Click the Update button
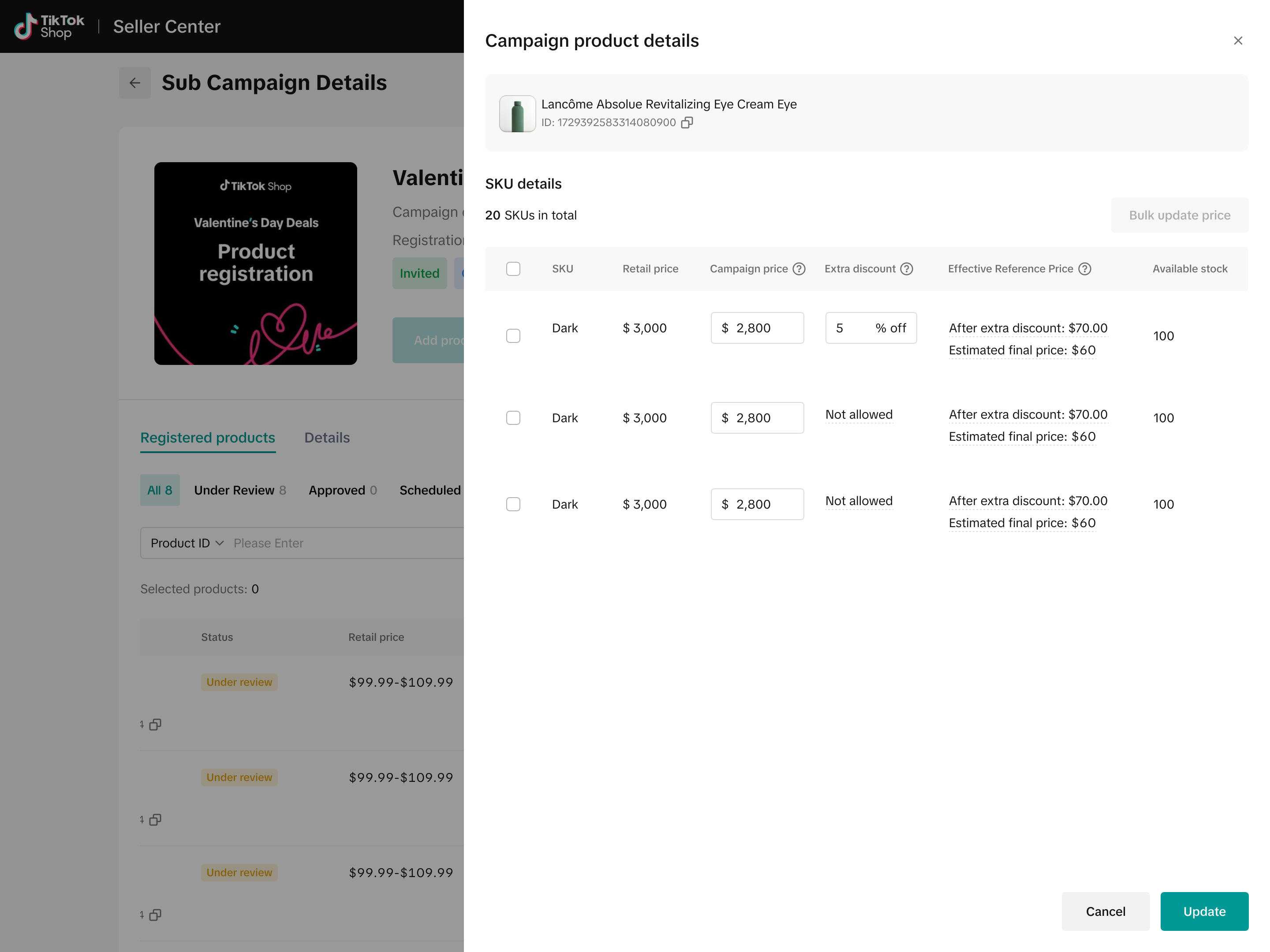Viewport: 1270px width, 952px height. (x=1204, y=911)
